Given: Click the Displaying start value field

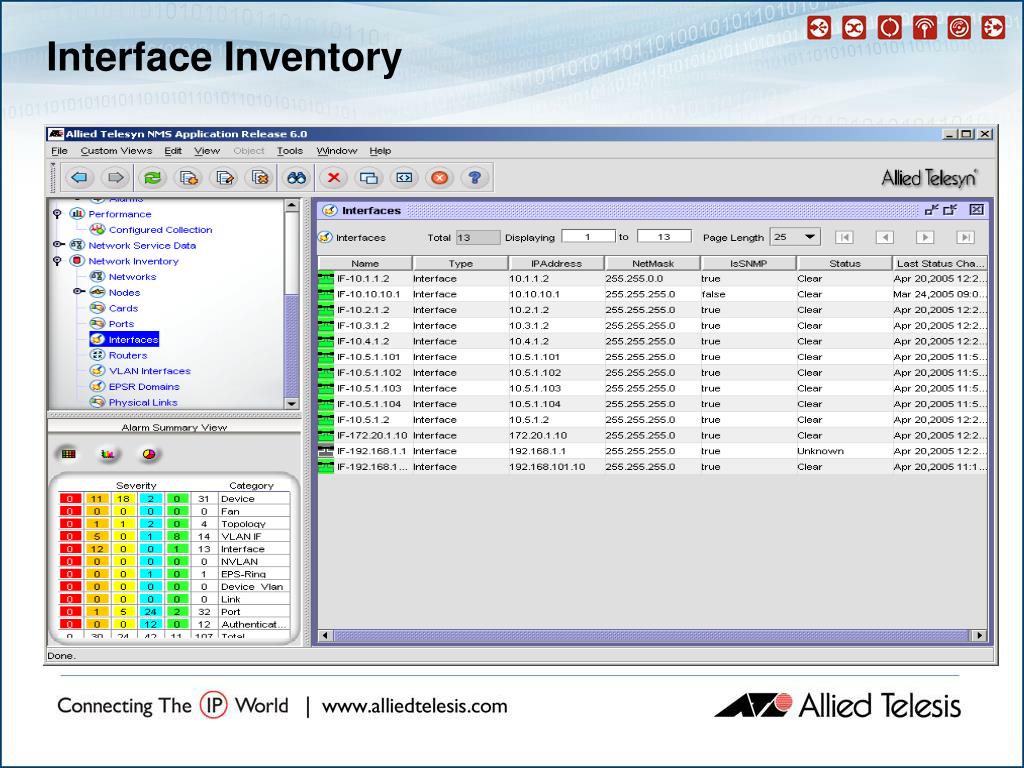Looking at the screenshot, I should pos(588,236).
